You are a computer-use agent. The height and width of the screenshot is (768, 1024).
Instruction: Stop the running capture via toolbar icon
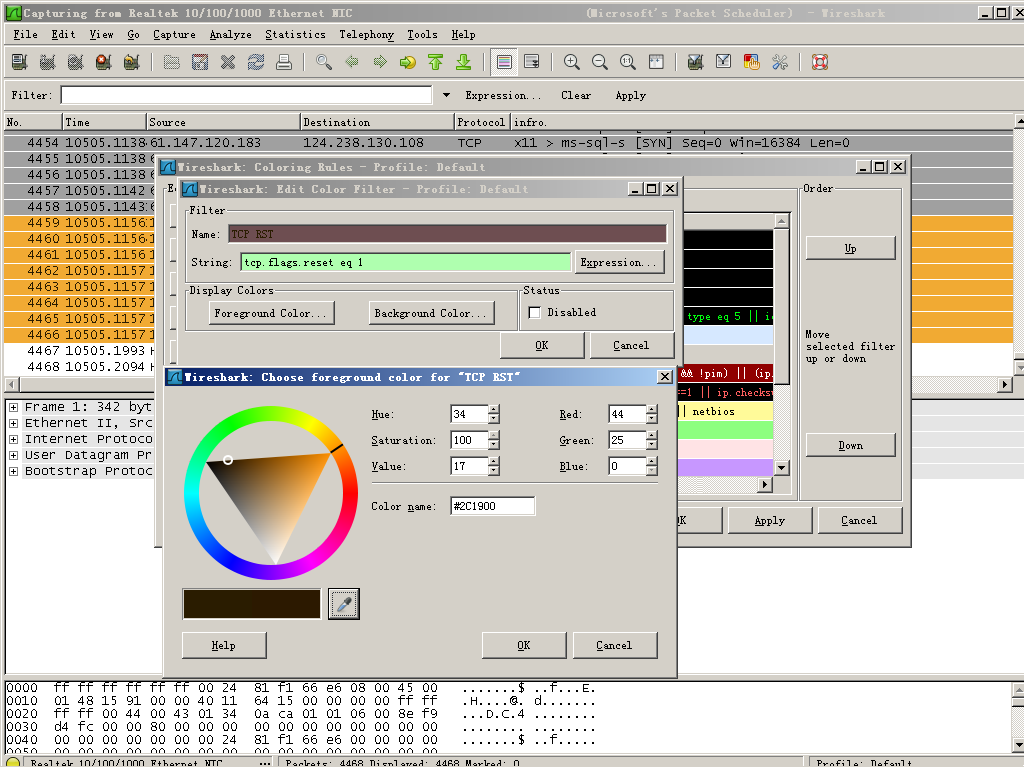(x=104, y=62)
